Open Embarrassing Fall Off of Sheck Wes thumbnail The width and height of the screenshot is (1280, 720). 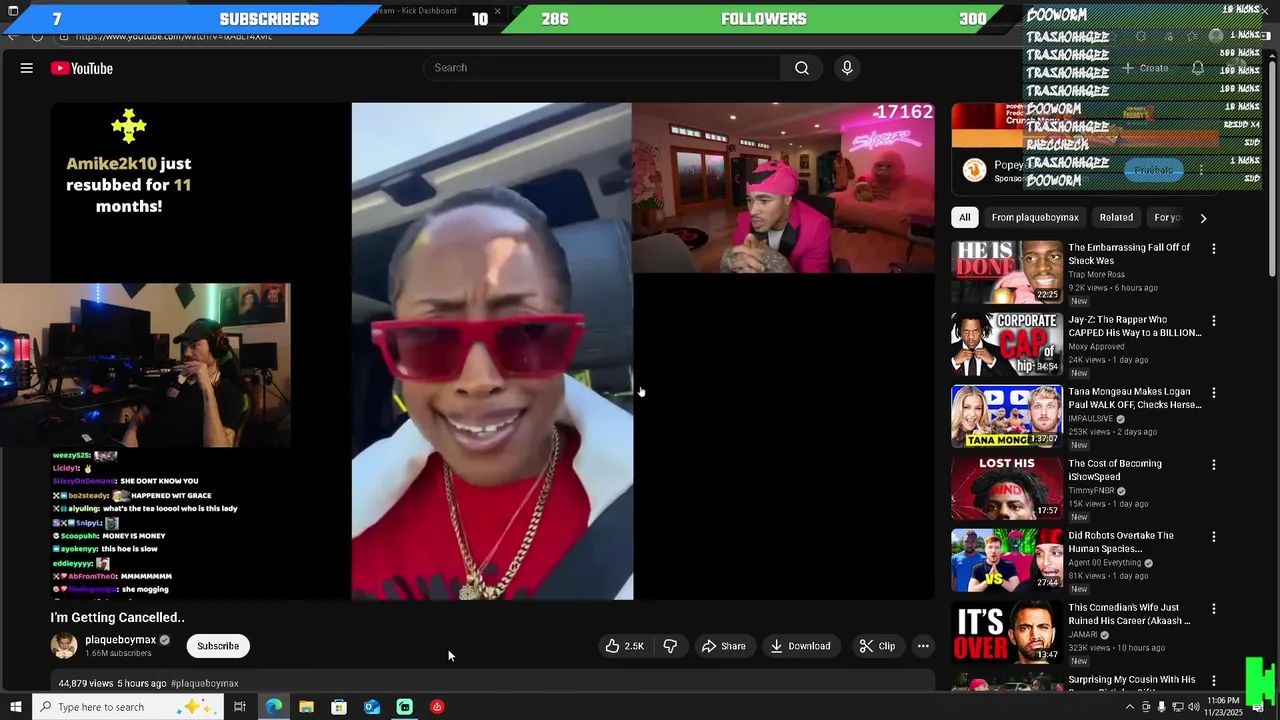(x=1006, y=272)
